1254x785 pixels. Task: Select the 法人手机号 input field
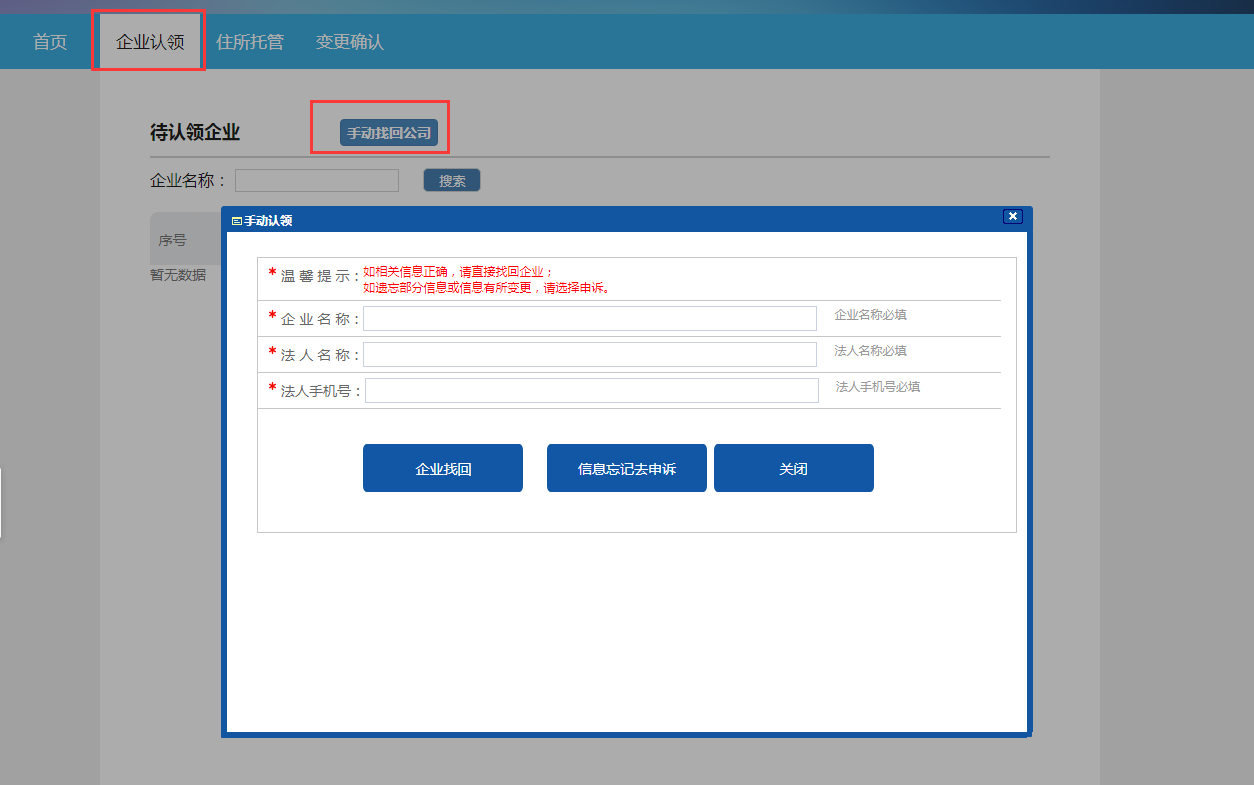click(x=591, y=391)
